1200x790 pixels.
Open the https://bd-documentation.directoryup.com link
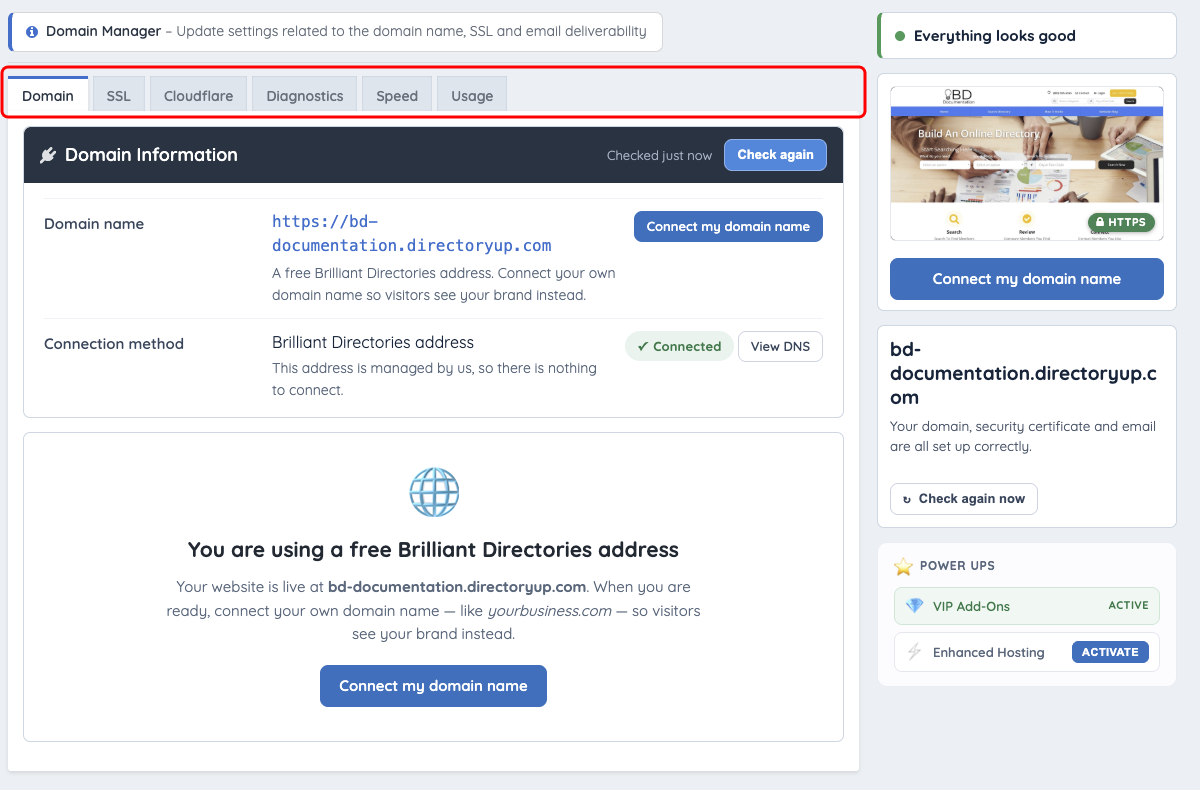(412, 233)
